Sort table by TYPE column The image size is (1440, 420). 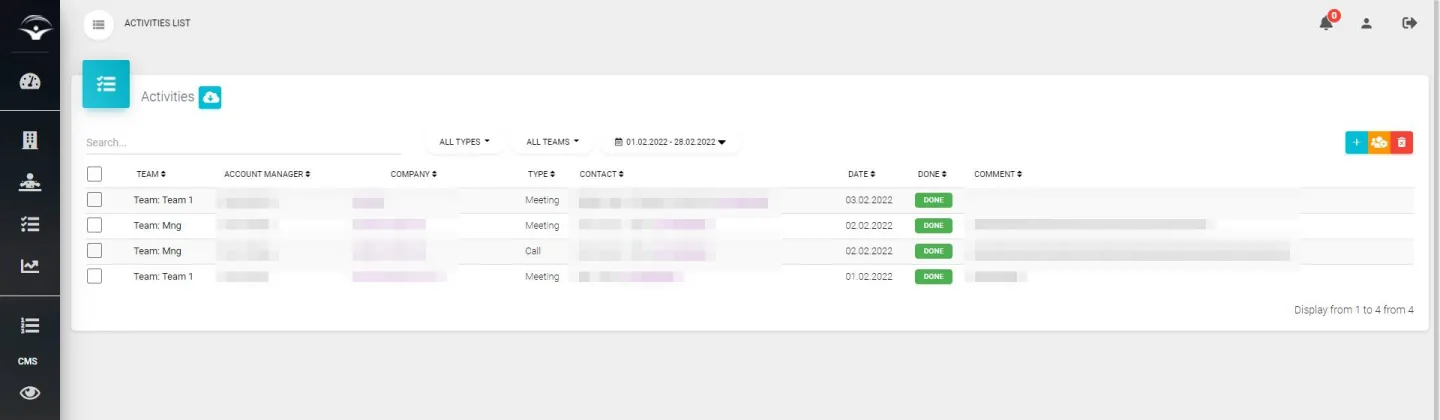tap(541, 174)
